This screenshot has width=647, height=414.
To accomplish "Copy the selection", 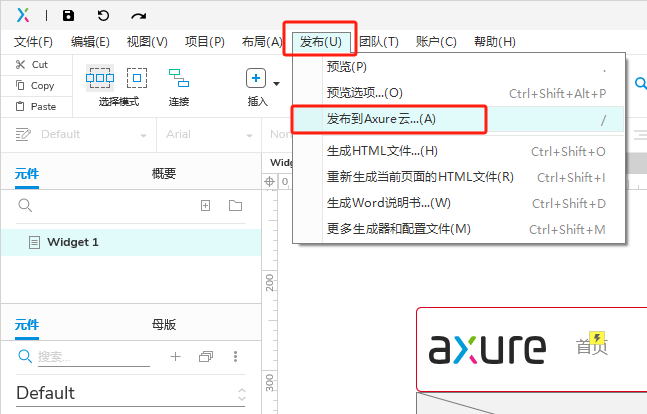I will pyautogui.click(x=35, y=85).
